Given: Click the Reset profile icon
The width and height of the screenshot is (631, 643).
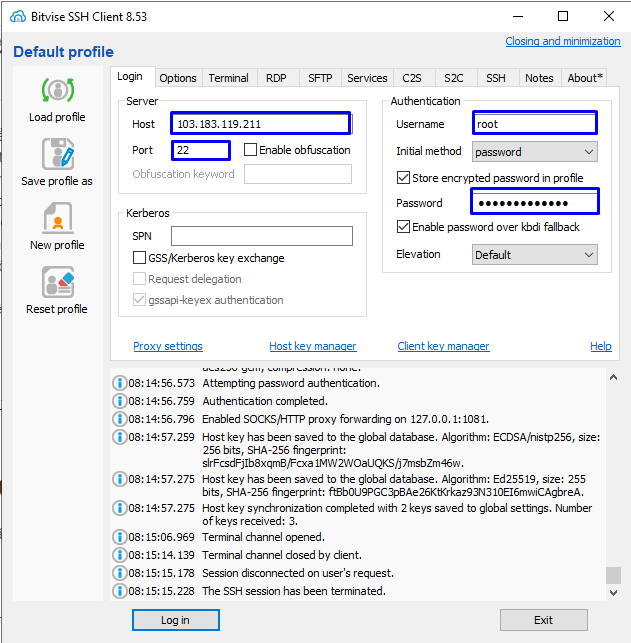Looking at the screenshot, I should (x=57, y=283).
